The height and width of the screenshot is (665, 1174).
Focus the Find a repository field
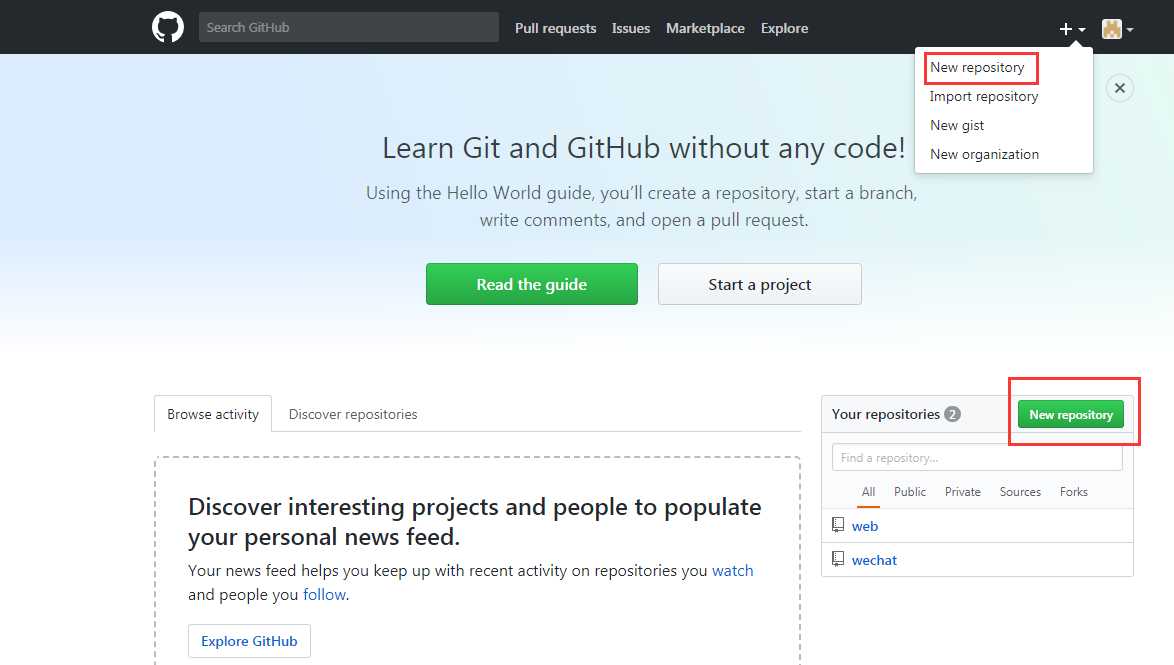click(x=977, y=458)
